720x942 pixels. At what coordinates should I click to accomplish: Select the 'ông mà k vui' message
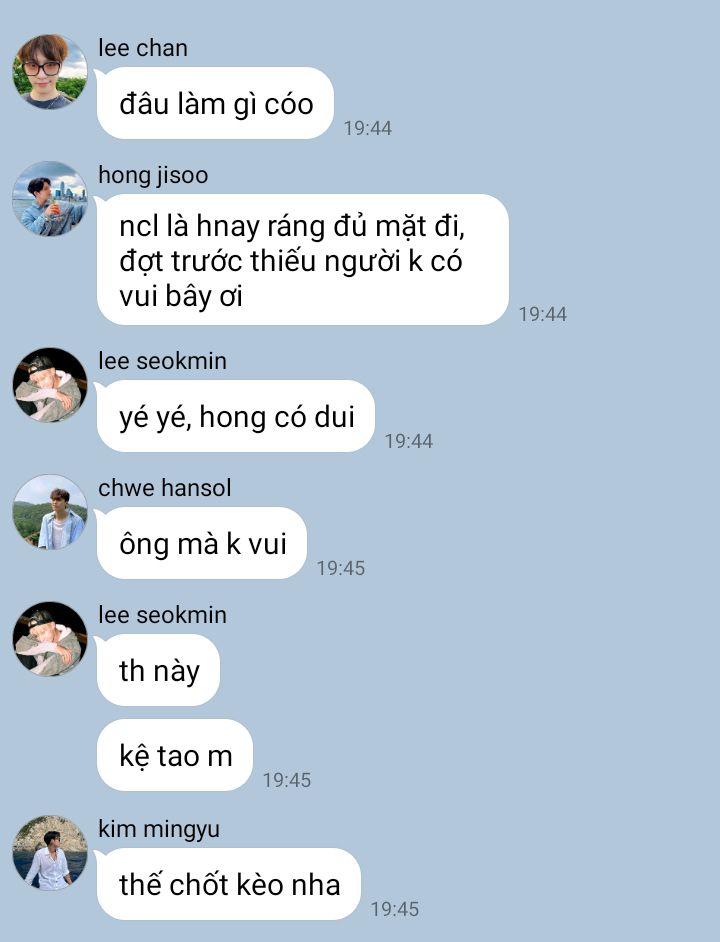pyautogui.click(x=202, y=543)
